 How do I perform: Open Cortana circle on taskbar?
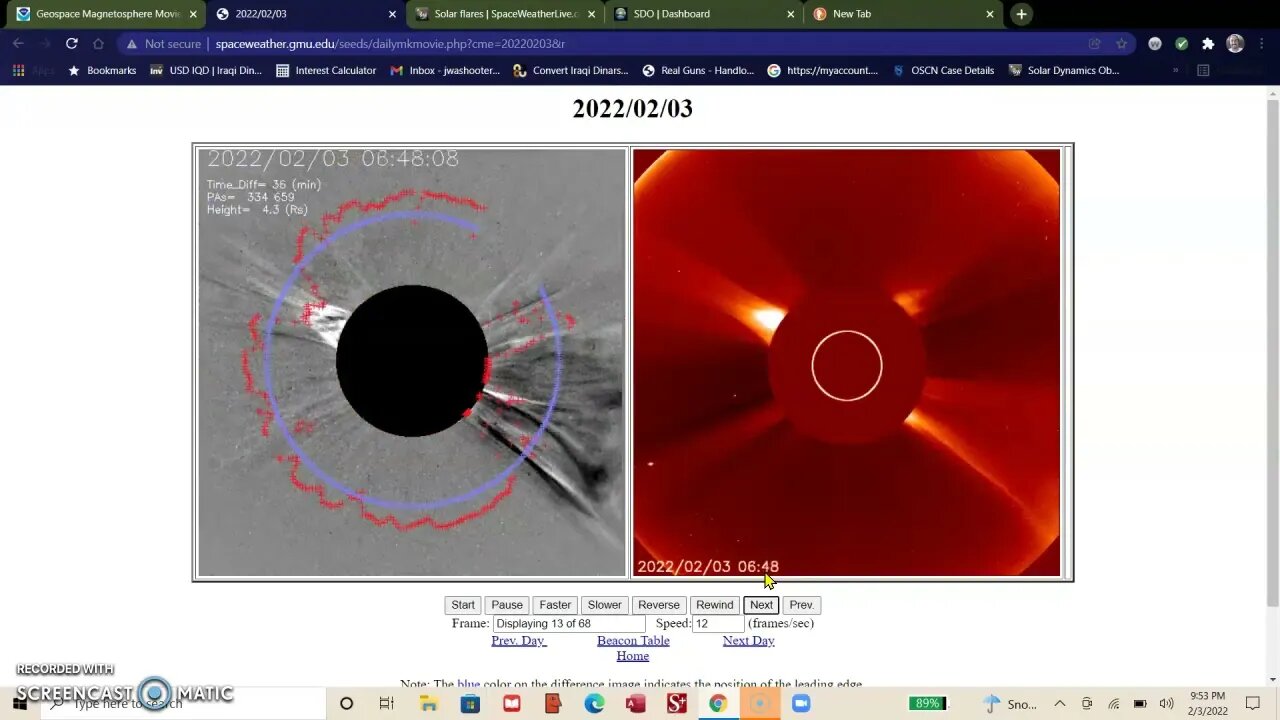click(346, 704)
